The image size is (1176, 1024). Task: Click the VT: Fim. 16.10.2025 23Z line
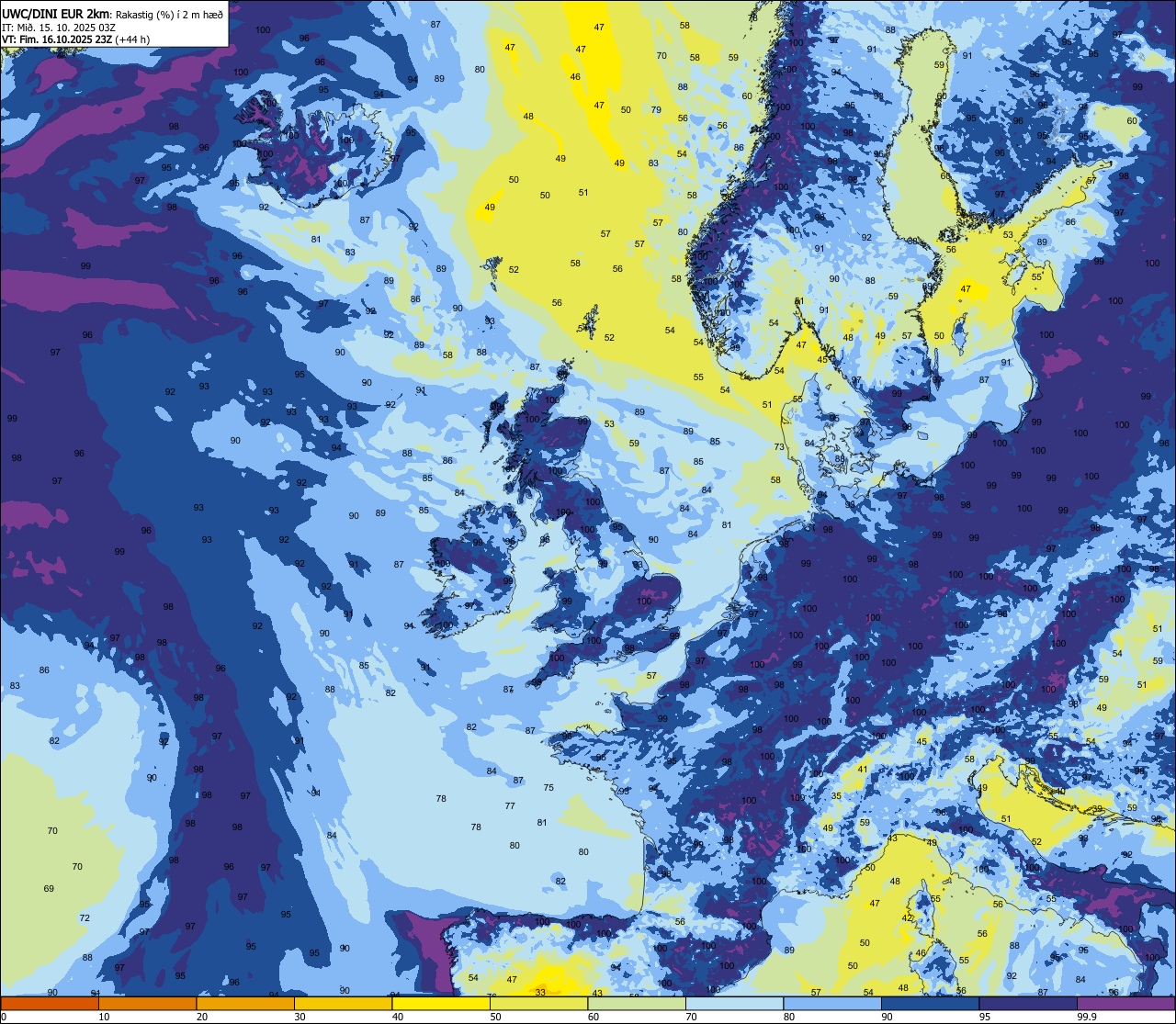(x=76, y=39)
